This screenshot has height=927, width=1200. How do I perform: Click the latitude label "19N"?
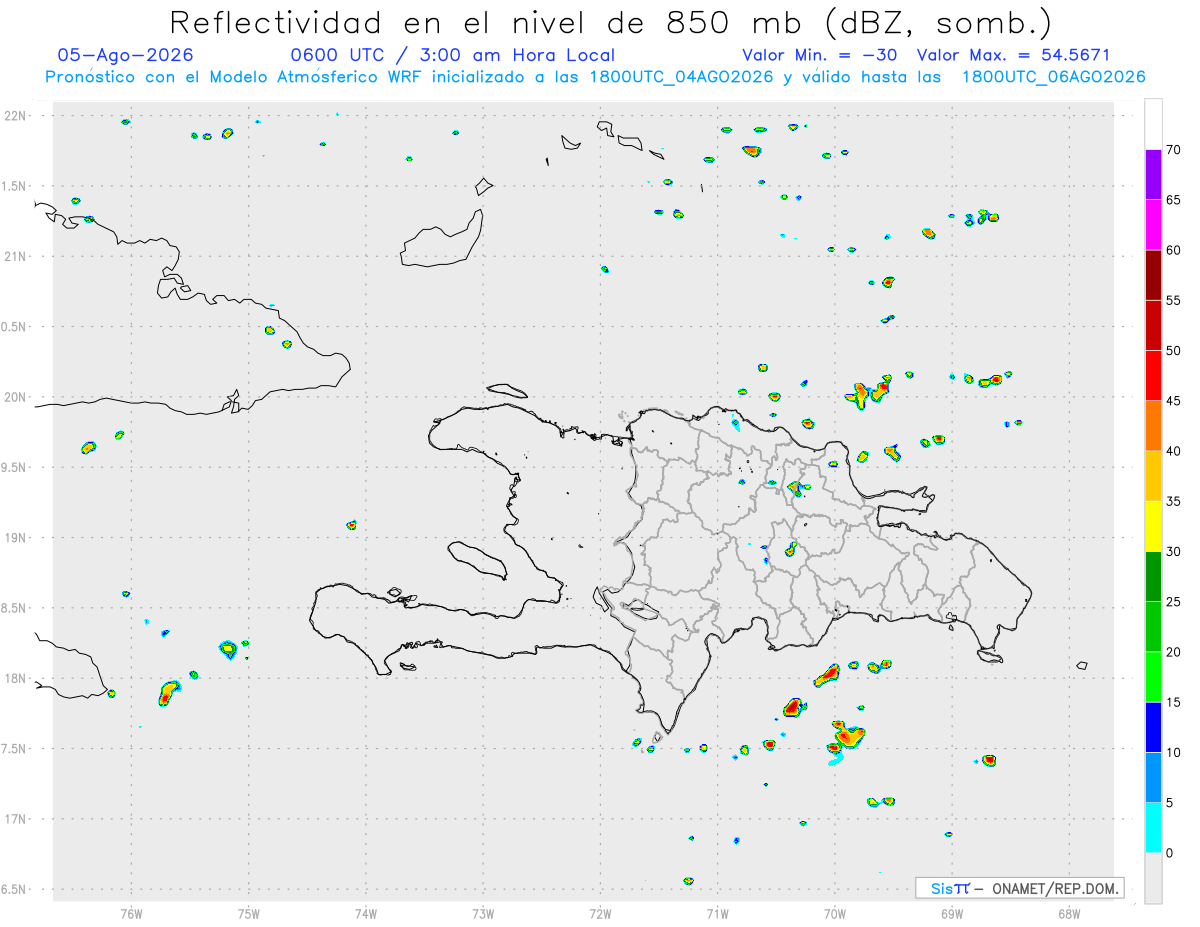pos(15,538)
